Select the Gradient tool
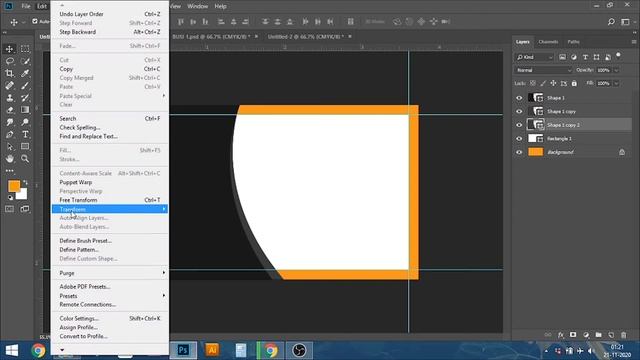Image resolution: width=640 pixels, height=360 pixels. [25, 110]
